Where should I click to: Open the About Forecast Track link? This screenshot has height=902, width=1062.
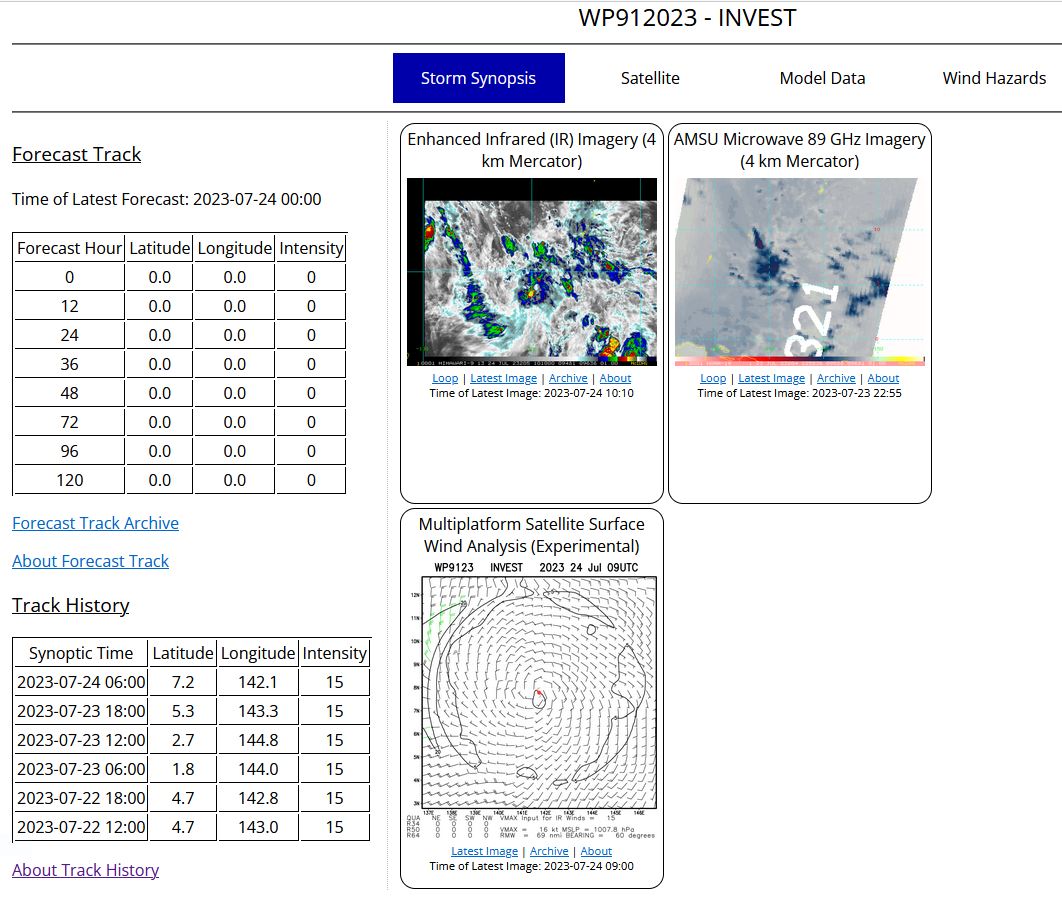pyautogui.click(x=90, y=561)
